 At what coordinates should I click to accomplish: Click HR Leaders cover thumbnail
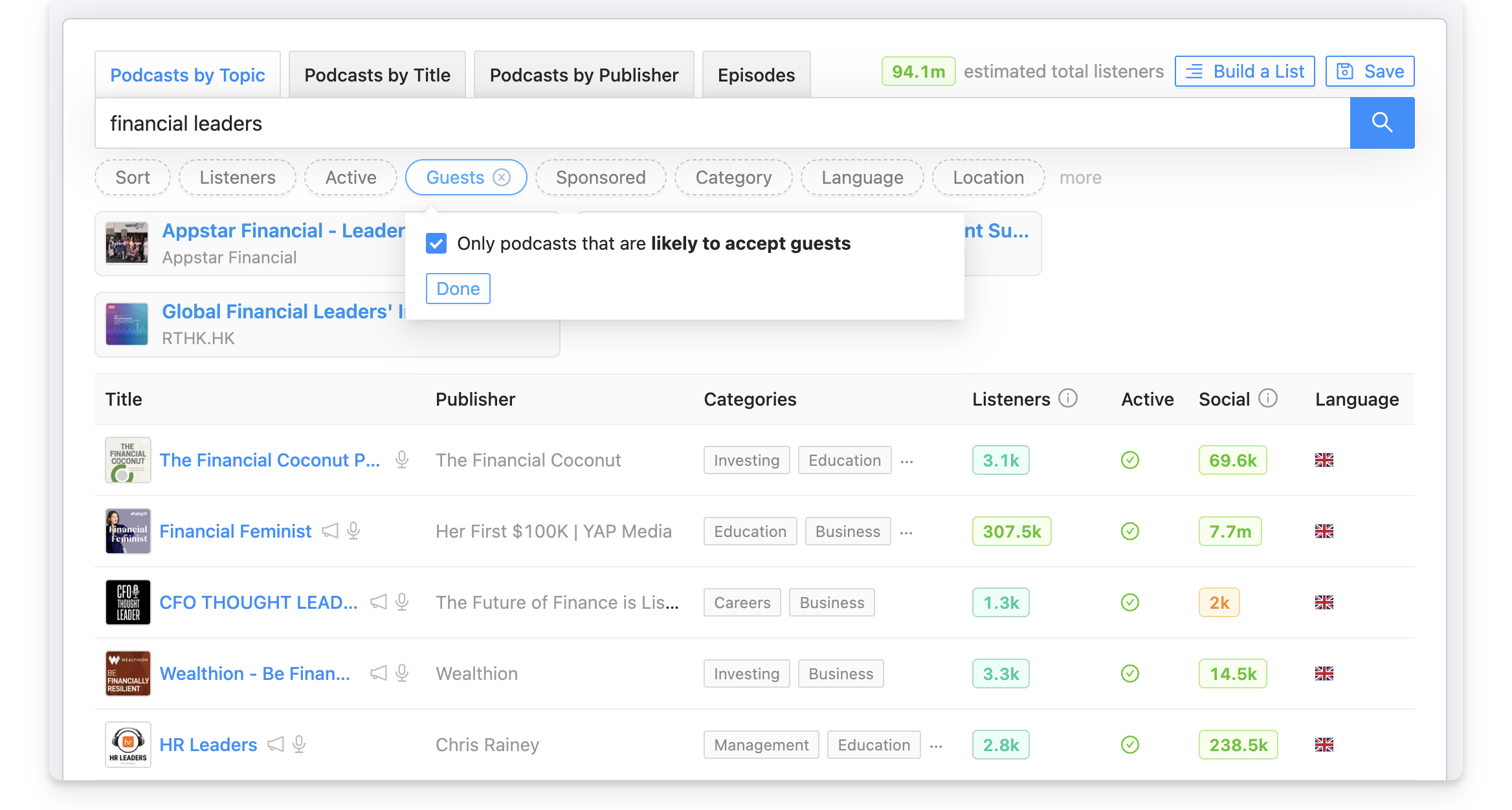pos(128,745)
